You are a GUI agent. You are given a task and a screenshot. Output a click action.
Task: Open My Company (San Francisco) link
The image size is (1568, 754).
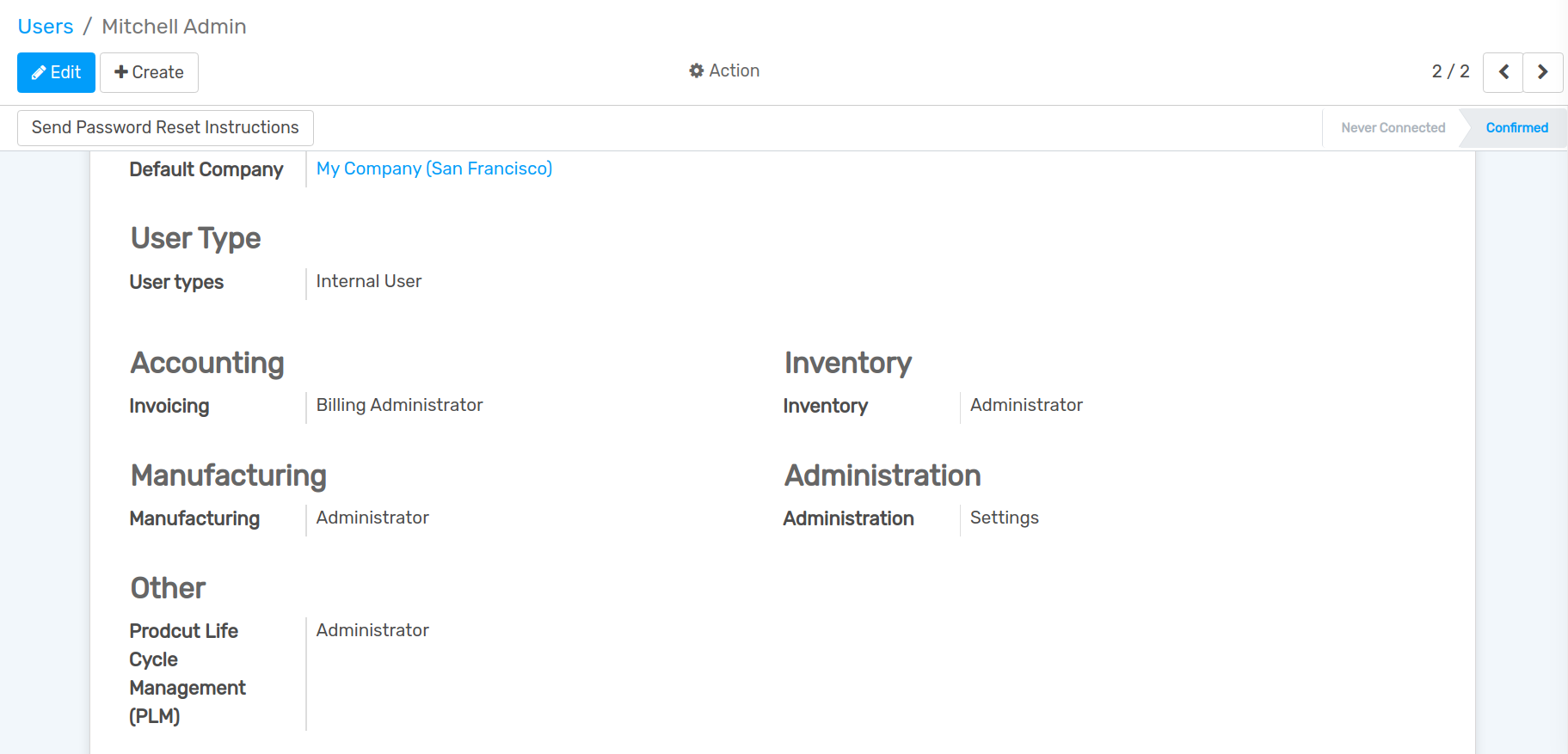click(x=434, y=169)
